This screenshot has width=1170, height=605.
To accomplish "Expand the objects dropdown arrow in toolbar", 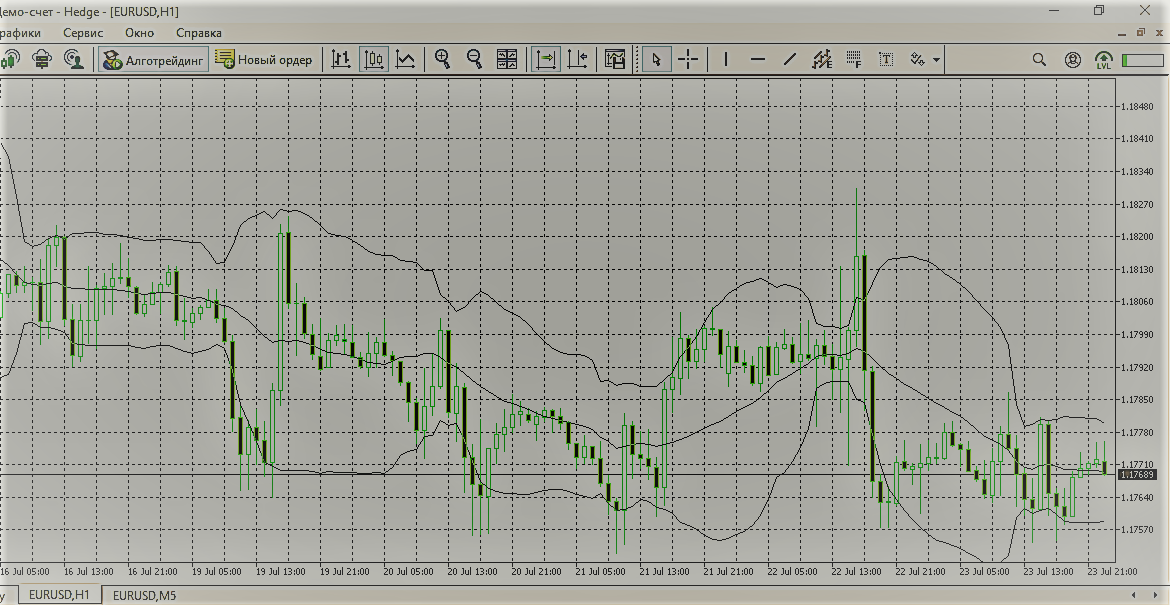I will click(936, 60).
